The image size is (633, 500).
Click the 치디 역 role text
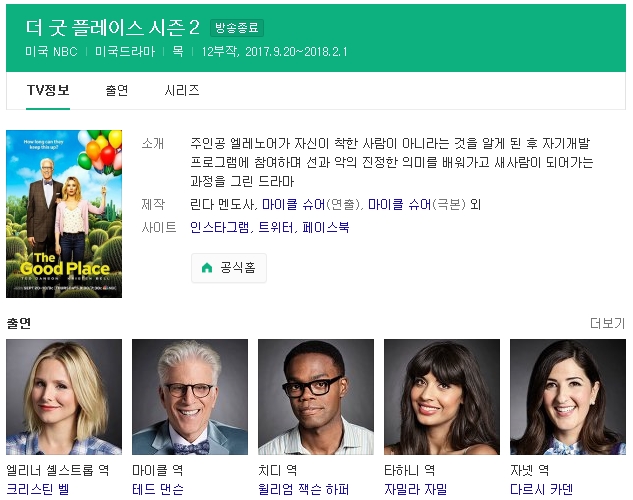pyautogui.click(x=277, y=470)
